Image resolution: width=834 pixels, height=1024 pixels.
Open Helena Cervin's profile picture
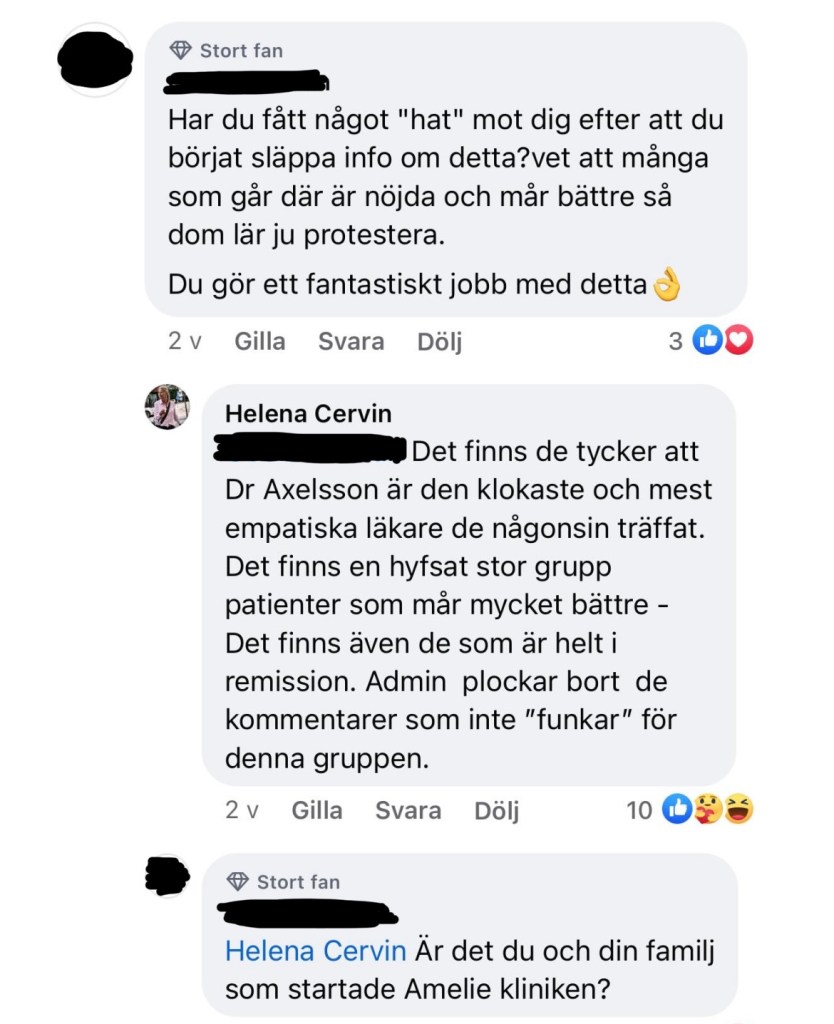coord(167,407)
